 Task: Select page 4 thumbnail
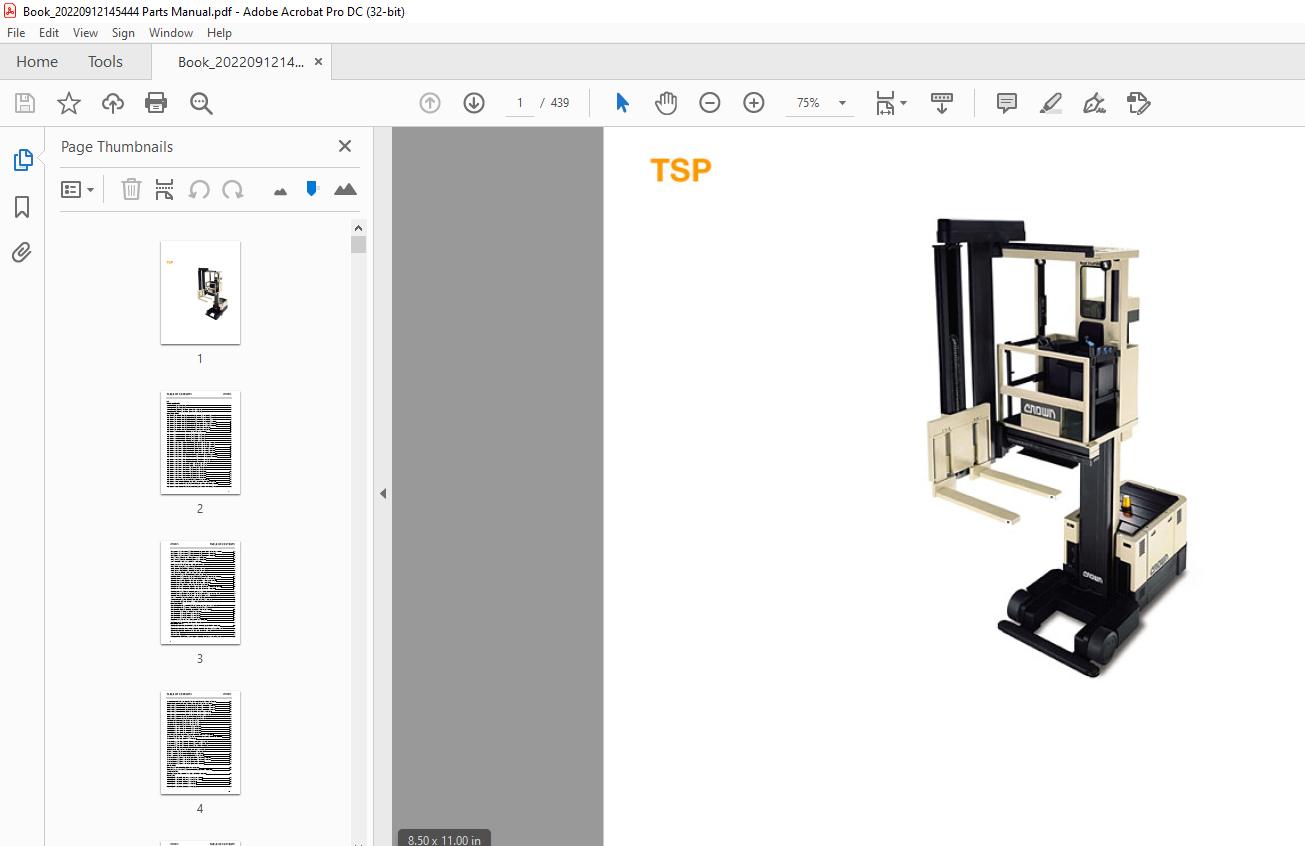(x=200, y=742)
